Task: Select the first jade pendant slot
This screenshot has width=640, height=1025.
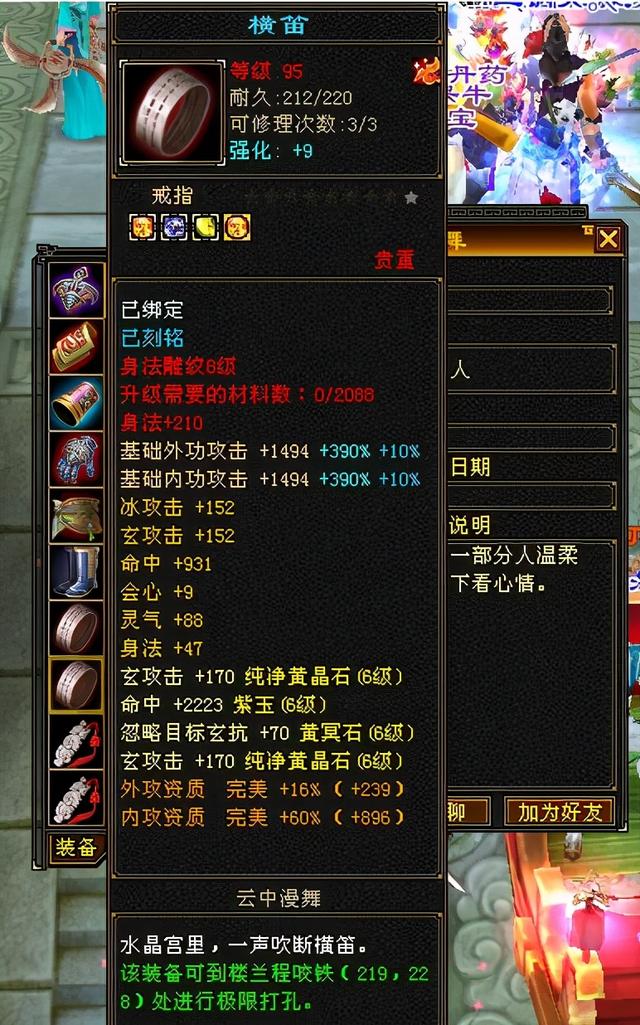Action: tap(76, 741)
